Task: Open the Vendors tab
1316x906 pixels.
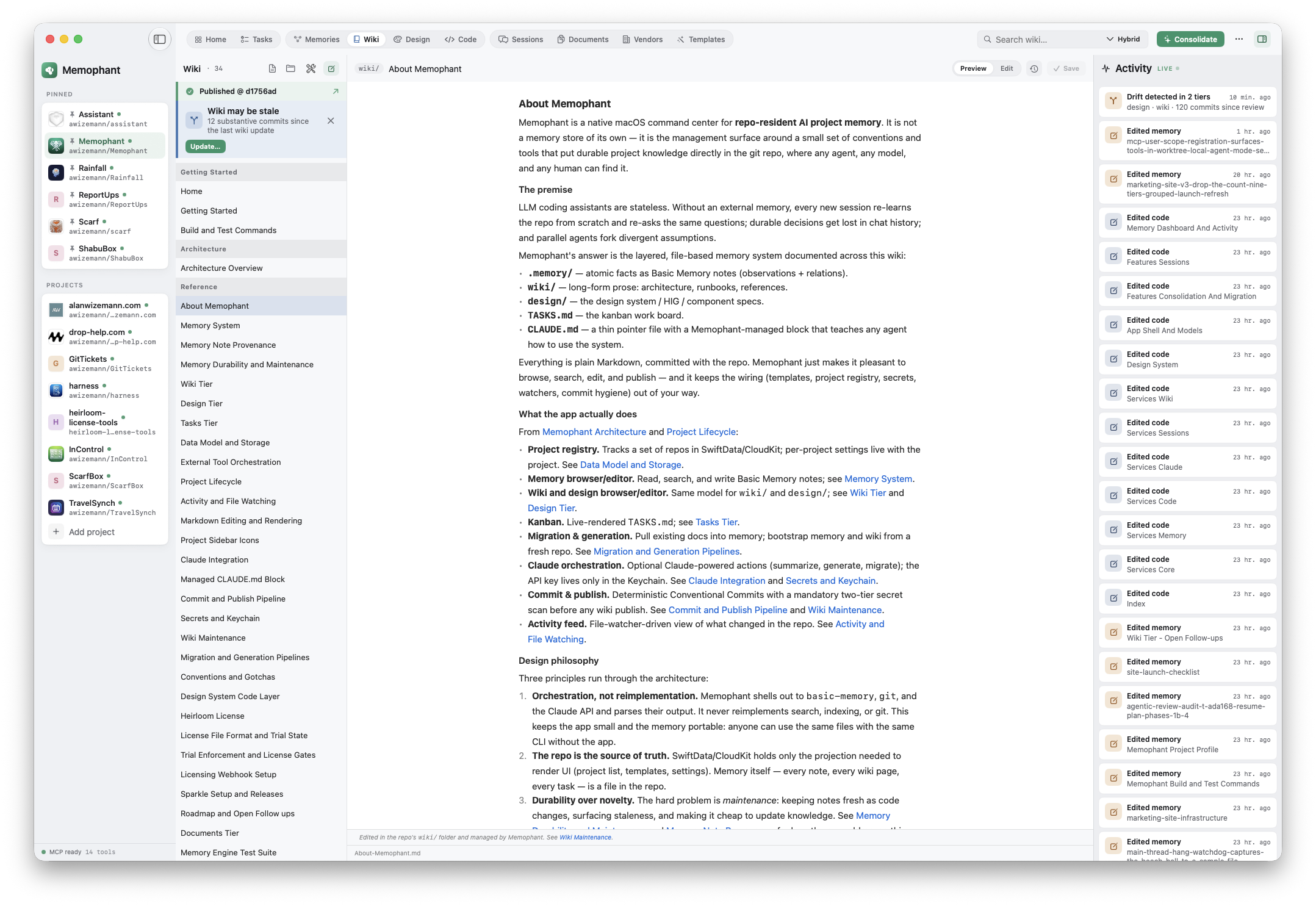Action: 642,39
